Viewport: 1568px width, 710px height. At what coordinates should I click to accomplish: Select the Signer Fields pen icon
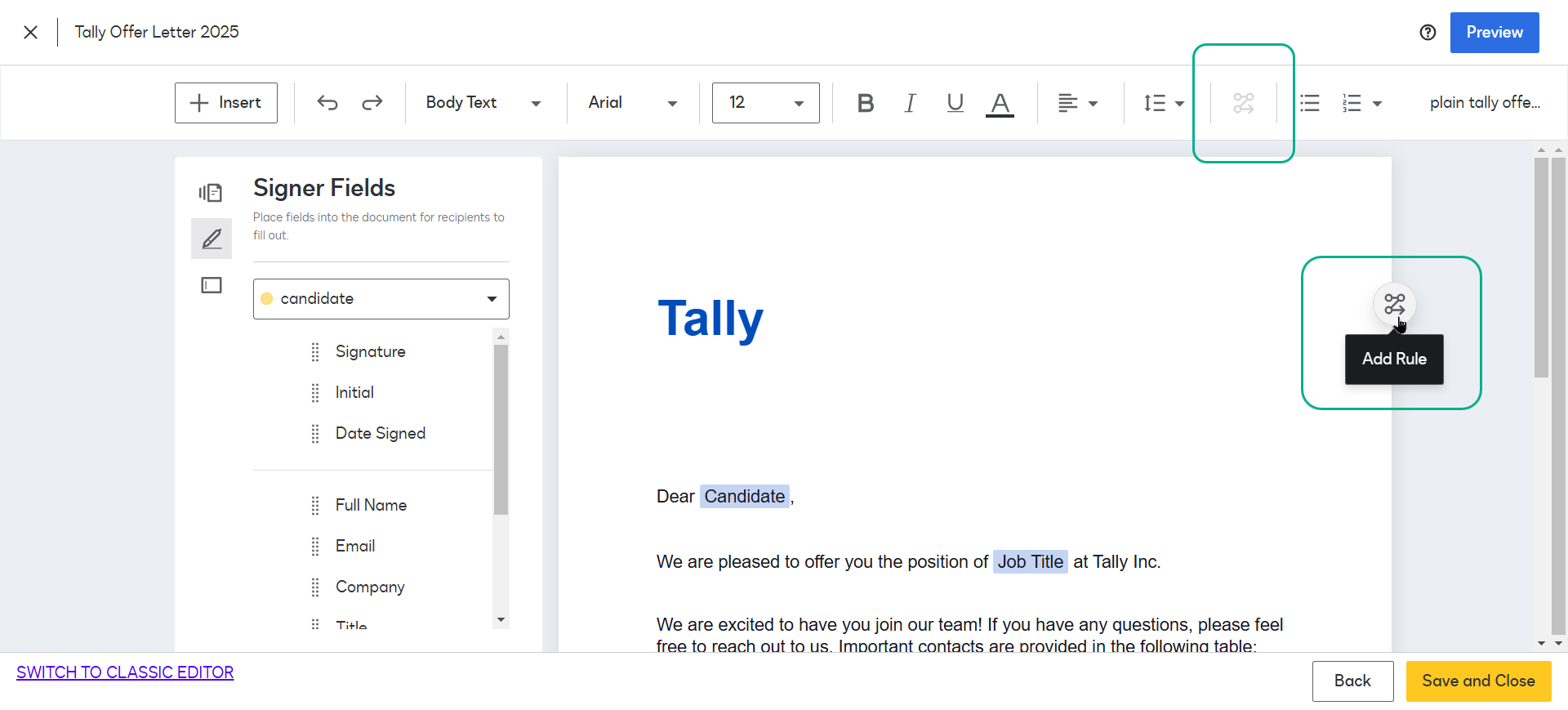tap(212, 239)
